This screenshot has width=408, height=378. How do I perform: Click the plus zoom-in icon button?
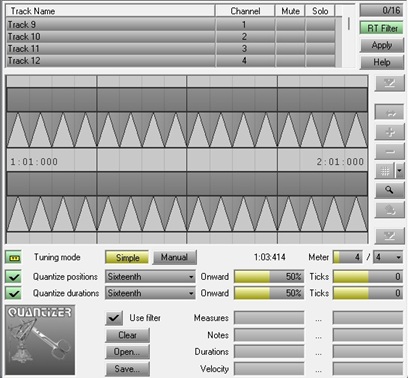pyautogui.click(x=389, y=132)
